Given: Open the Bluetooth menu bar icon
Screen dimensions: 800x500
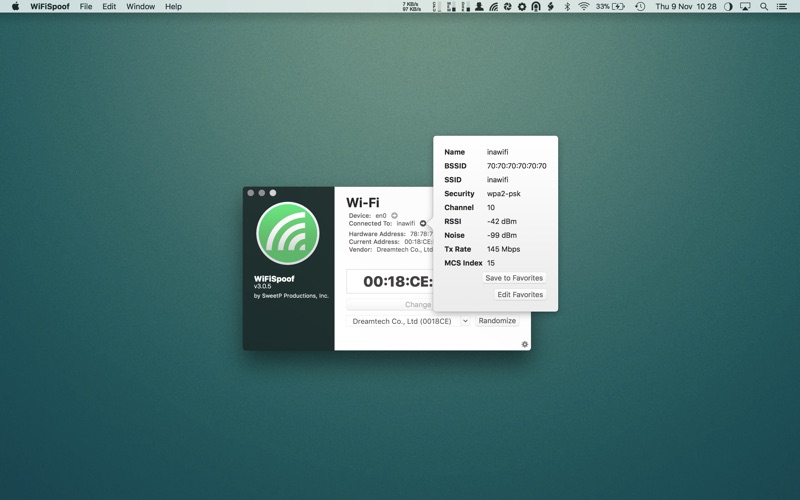Looking at the screenshot, I should point(566,7).
